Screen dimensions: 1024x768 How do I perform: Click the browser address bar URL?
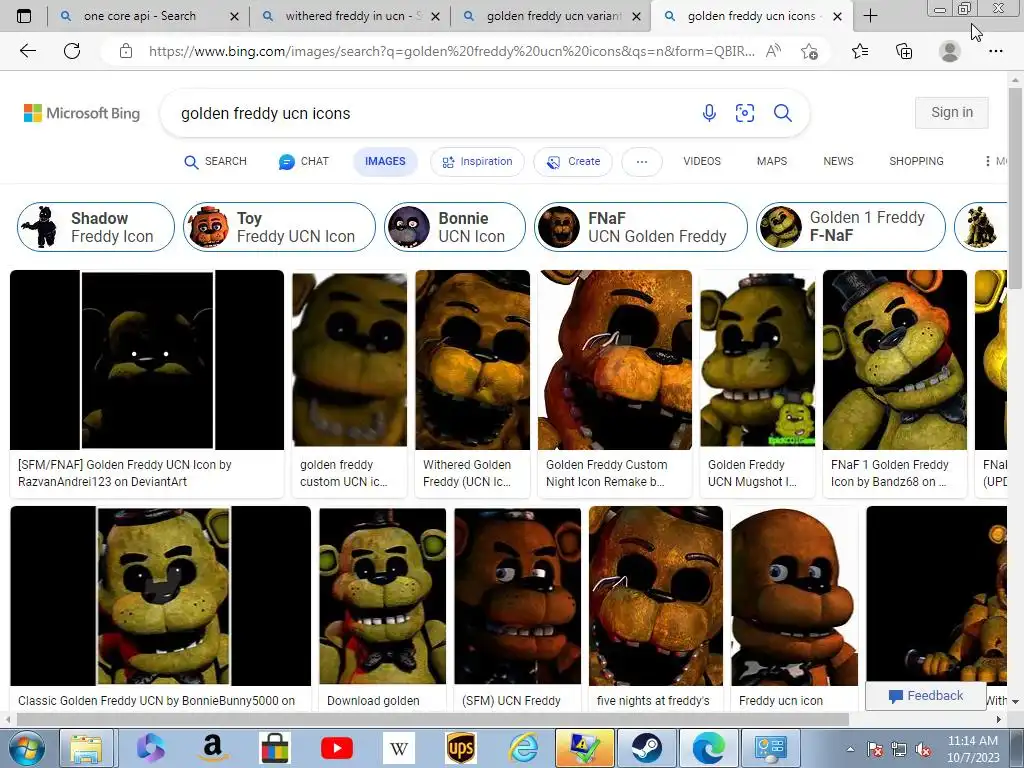click(x=451, y=51)
